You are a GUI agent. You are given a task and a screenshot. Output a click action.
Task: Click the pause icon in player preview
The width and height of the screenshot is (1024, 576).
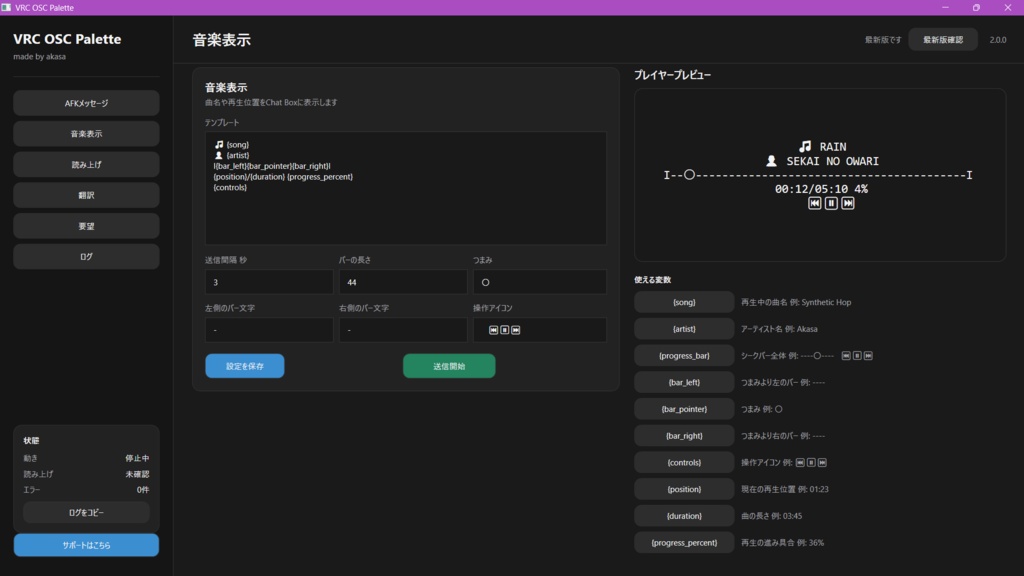(831, 203)
